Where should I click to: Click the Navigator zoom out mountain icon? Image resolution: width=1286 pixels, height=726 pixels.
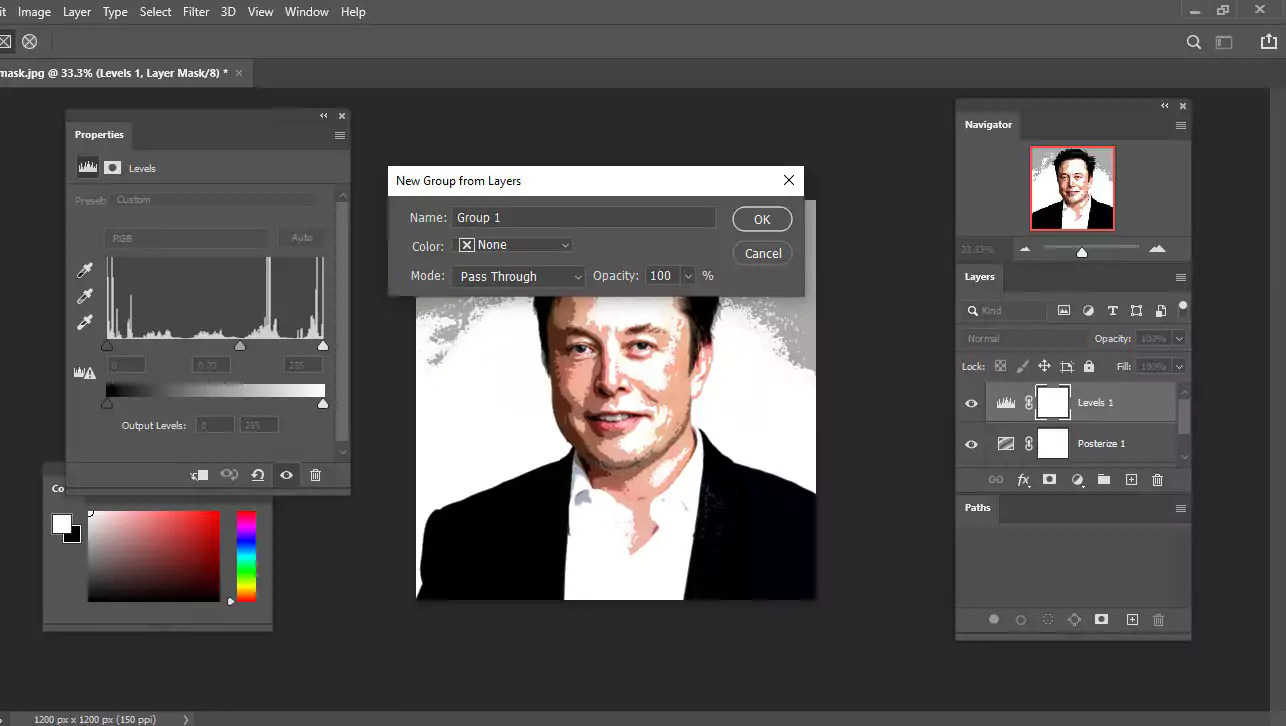point(1024,248)
